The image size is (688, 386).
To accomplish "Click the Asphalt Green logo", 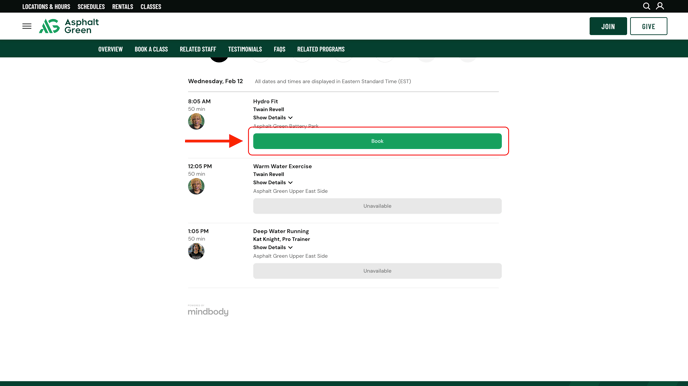I will click(69, 26).
